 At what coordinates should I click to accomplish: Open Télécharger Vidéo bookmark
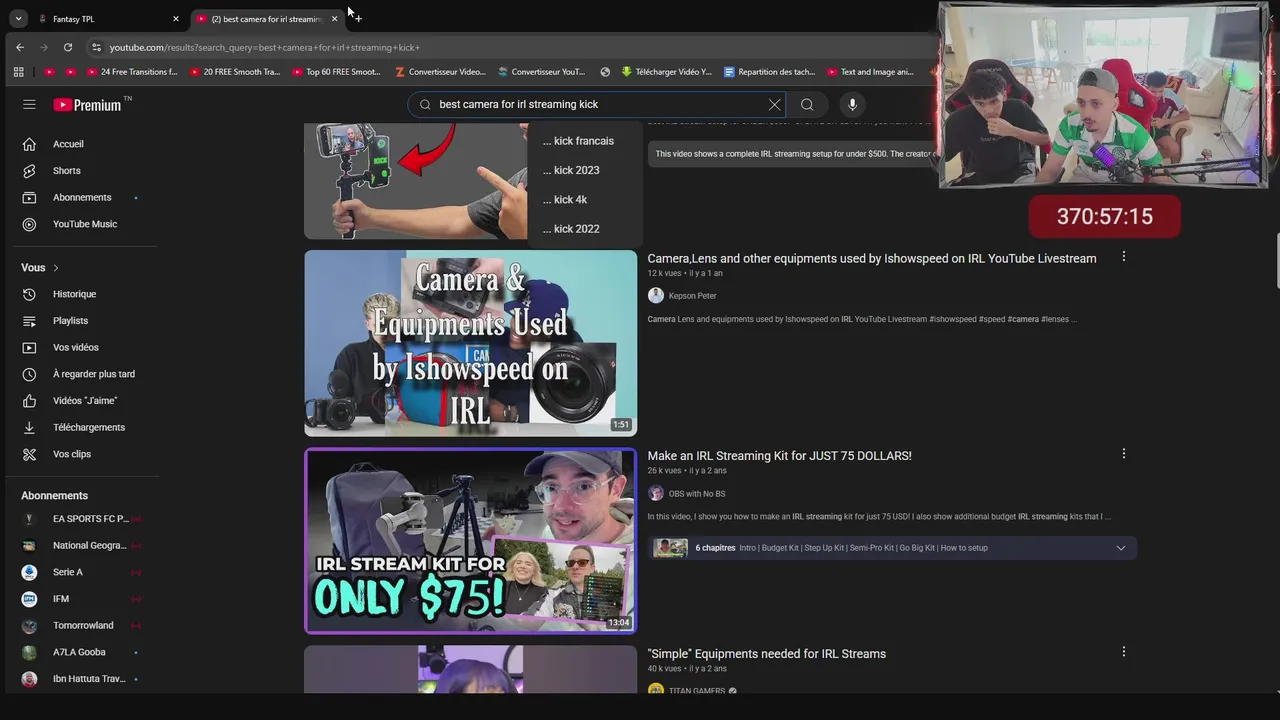(x=666, y=72)
